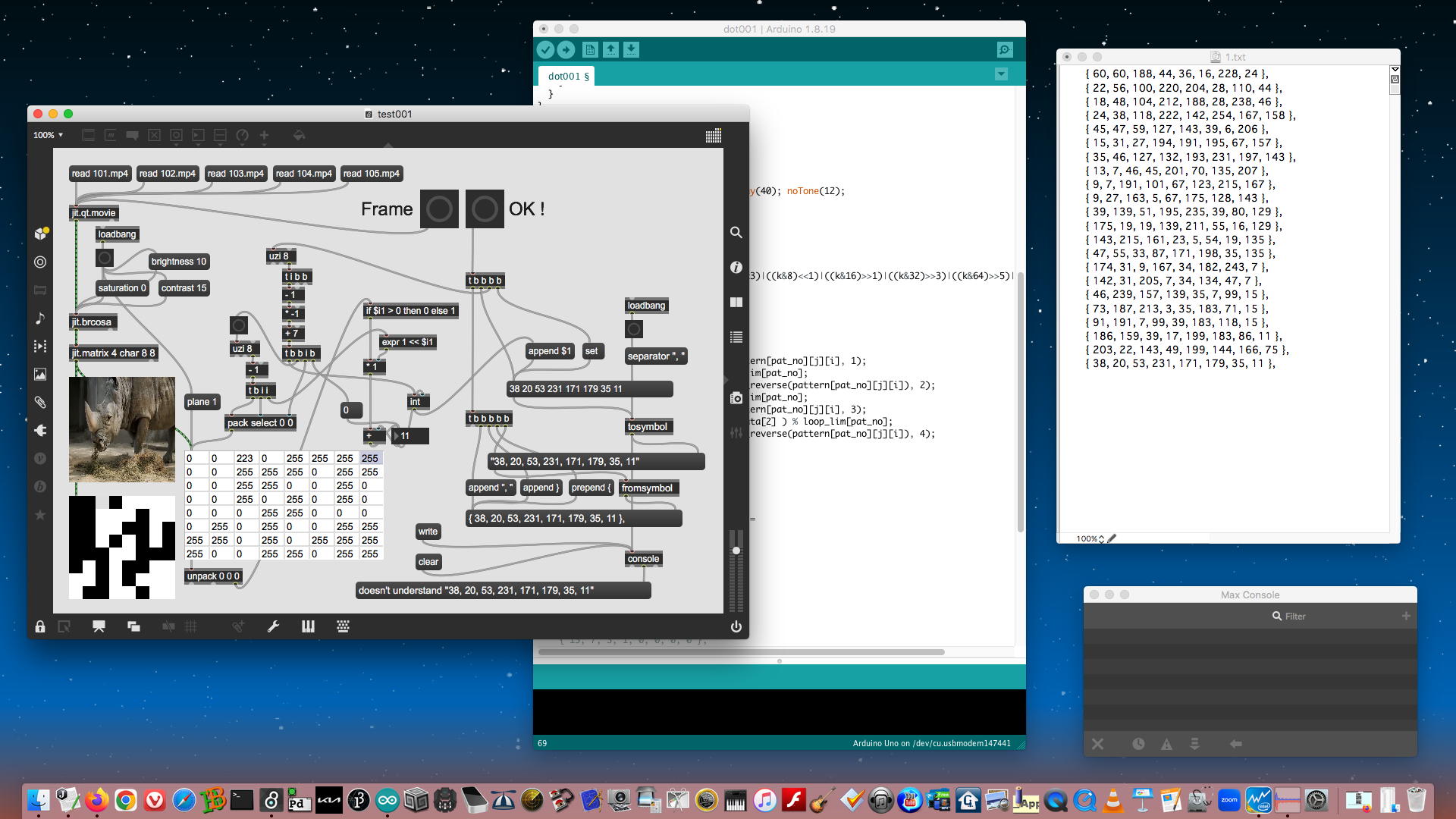Enable presentation mode in Max bottom toolbar
The height and width of the screenshot is (819, 1456).
(99, 626)
